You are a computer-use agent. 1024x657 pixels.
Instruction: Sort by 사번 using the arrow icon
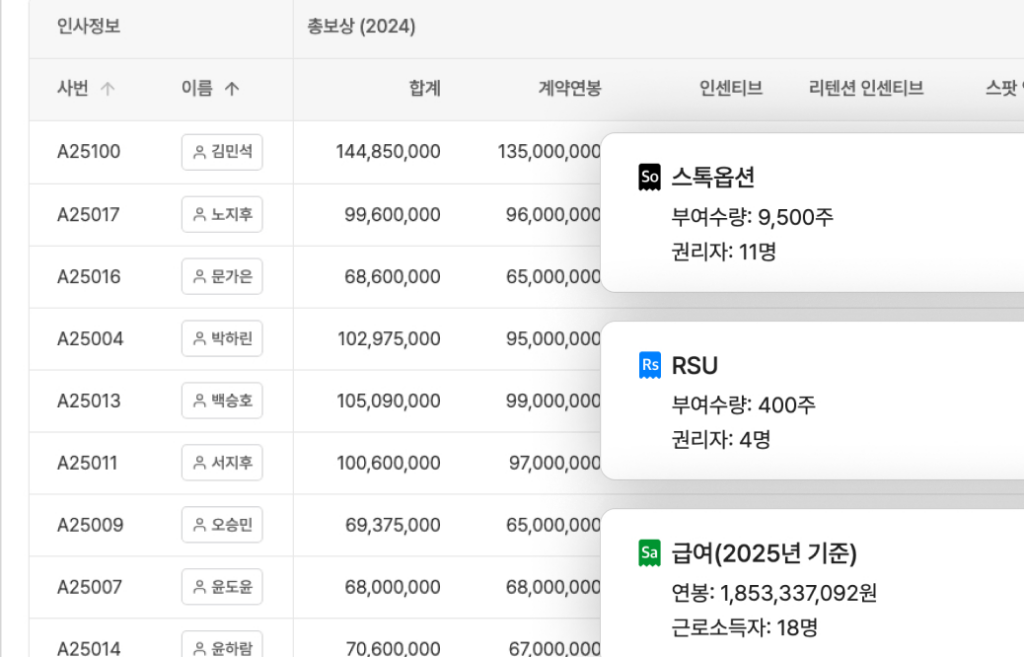[x=108, y=89]
